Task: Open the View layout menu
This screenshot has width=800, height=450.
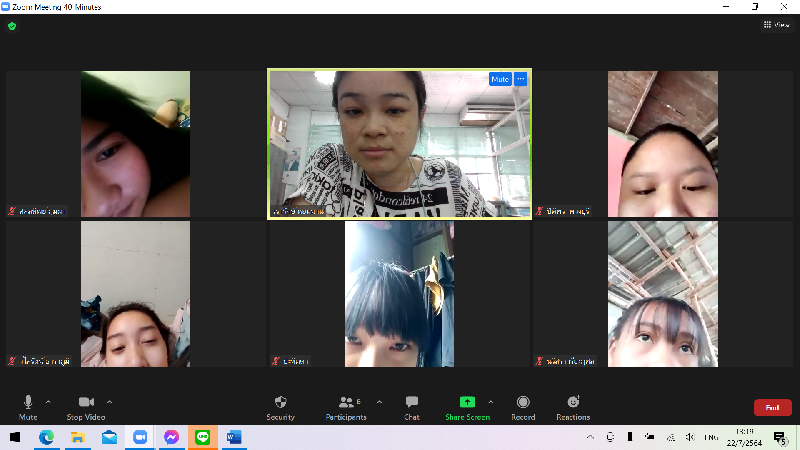Action: [x=775, y=25]
